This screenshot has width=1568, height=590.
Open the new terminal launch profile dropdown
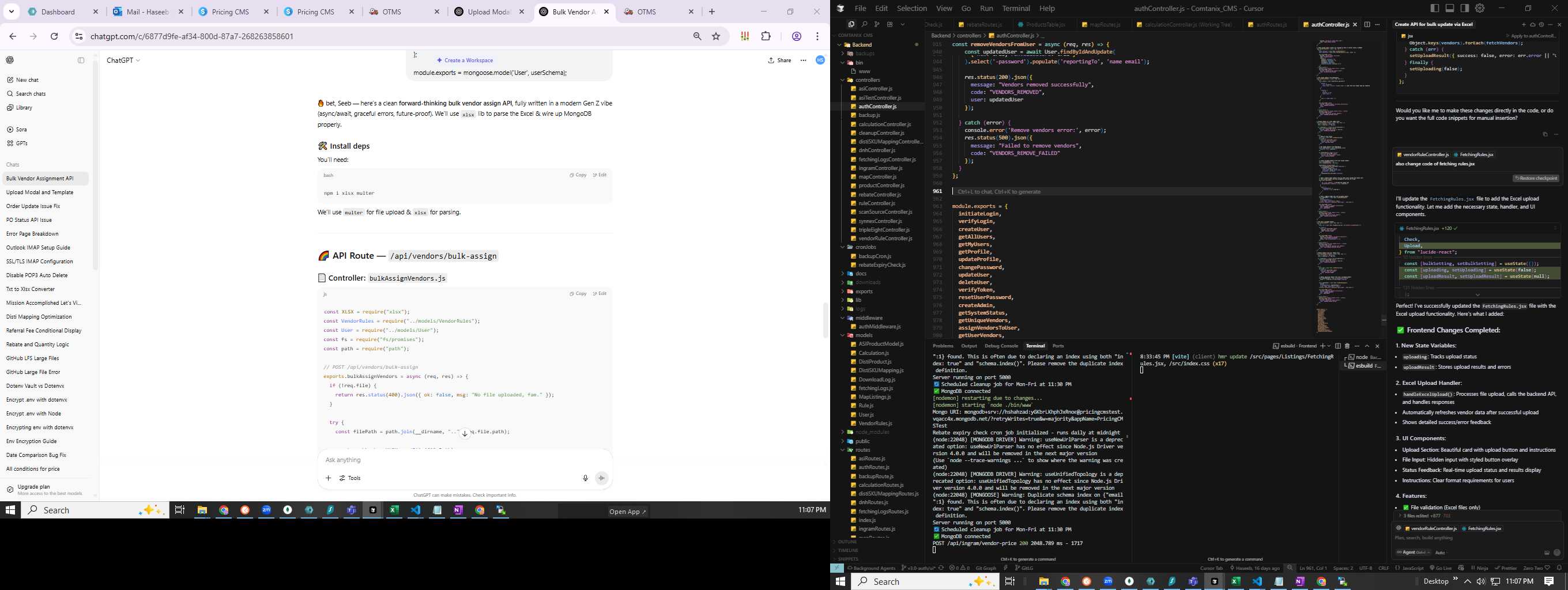point(1328,346)
